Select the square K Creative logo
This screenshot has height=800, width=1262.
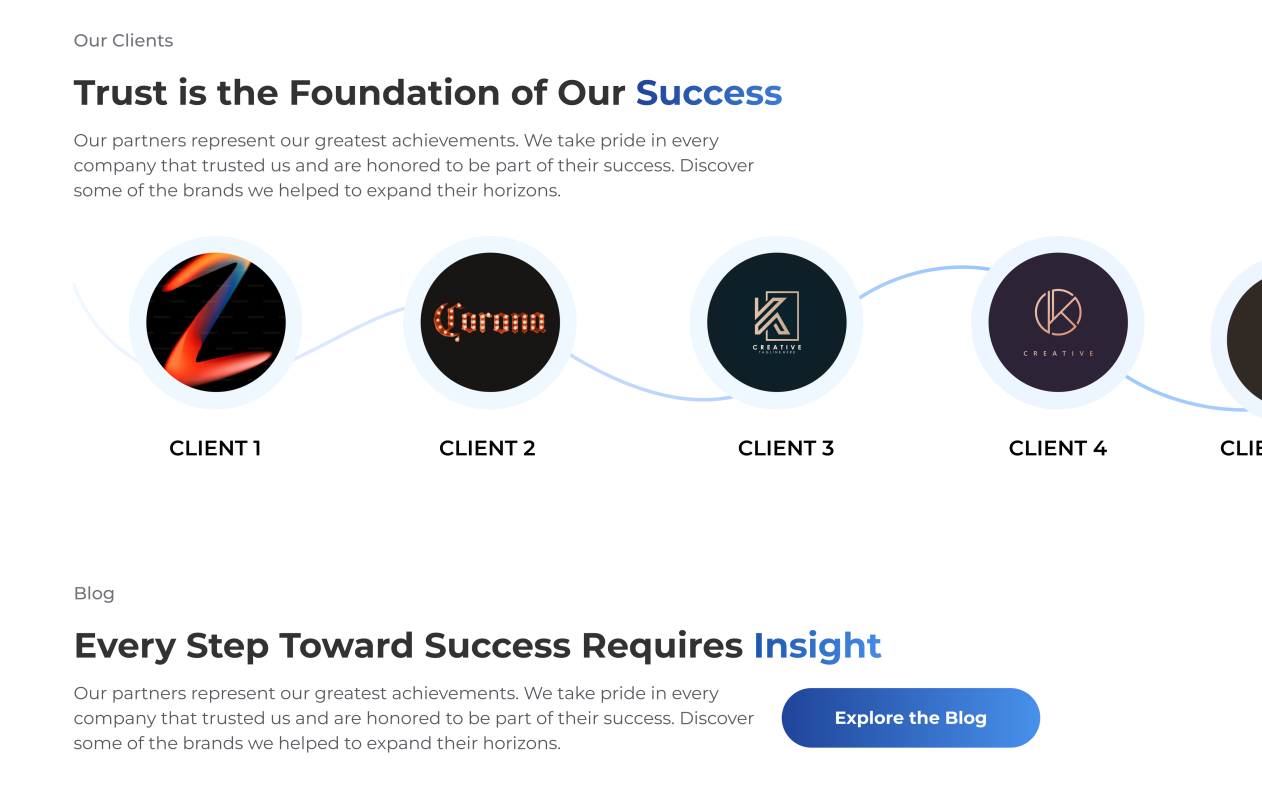[x=777, y=322]
